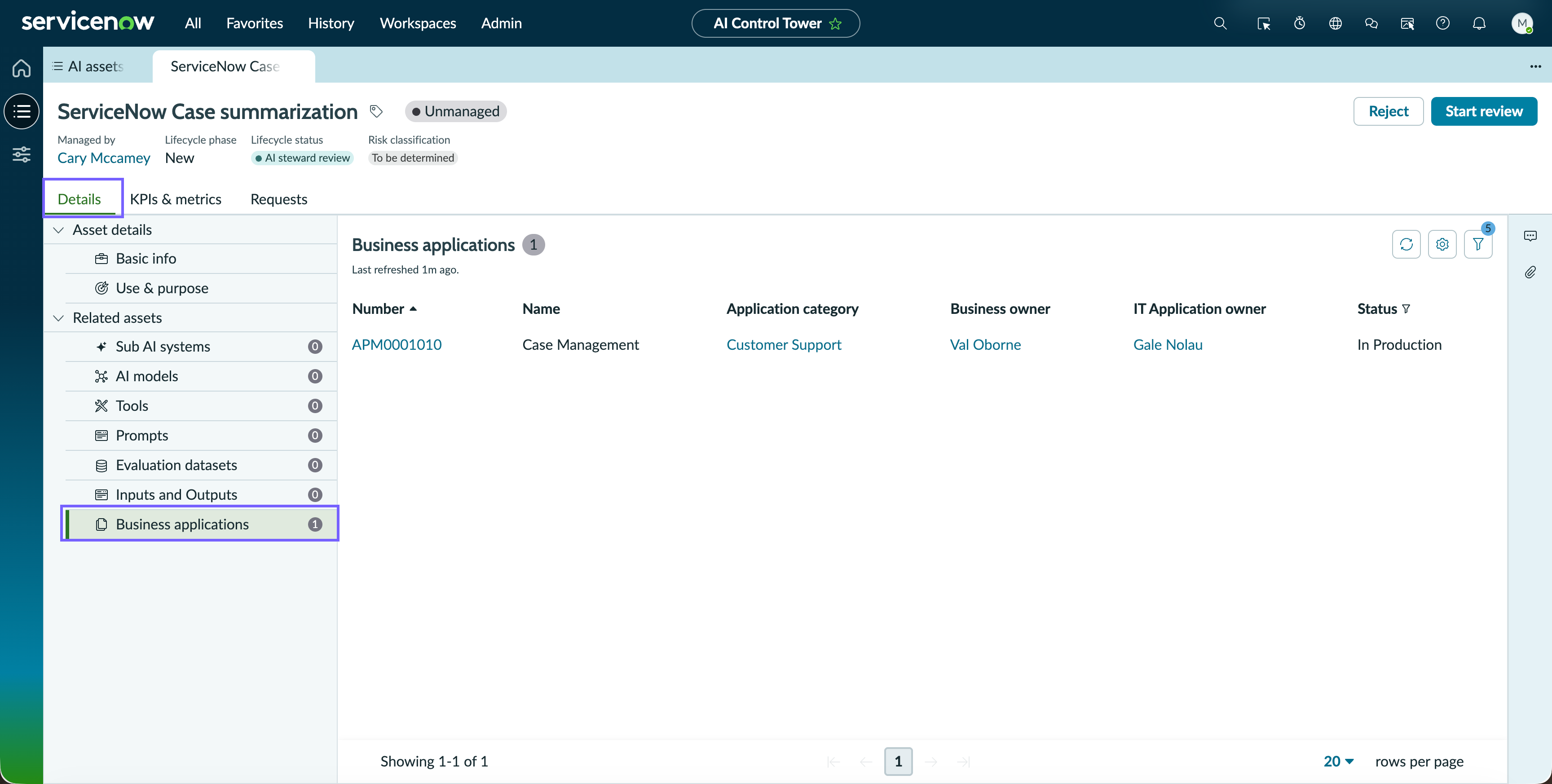Open the All menu
Viewport: 1552px width, 784px height.
coord(193,23)
